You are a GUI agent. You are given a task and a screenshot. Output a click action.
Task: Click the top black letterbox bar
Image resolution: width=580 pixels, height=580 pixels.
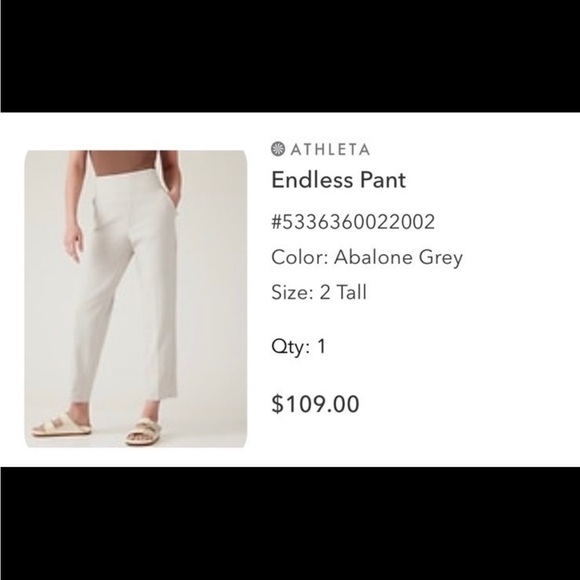290,56
